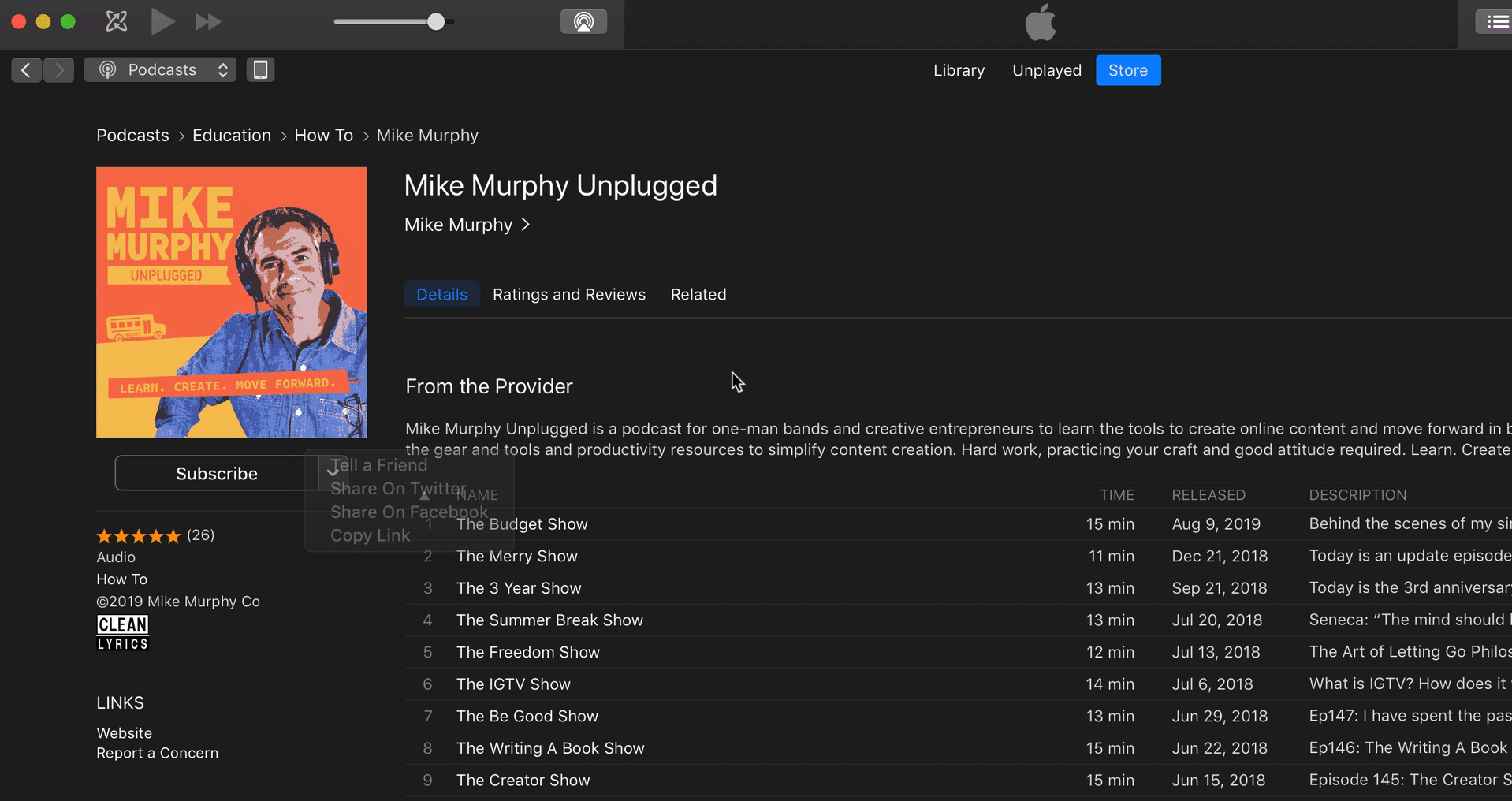Open the Podcasts breadcrumb link
1512x801 pixels.
point(132,136)
